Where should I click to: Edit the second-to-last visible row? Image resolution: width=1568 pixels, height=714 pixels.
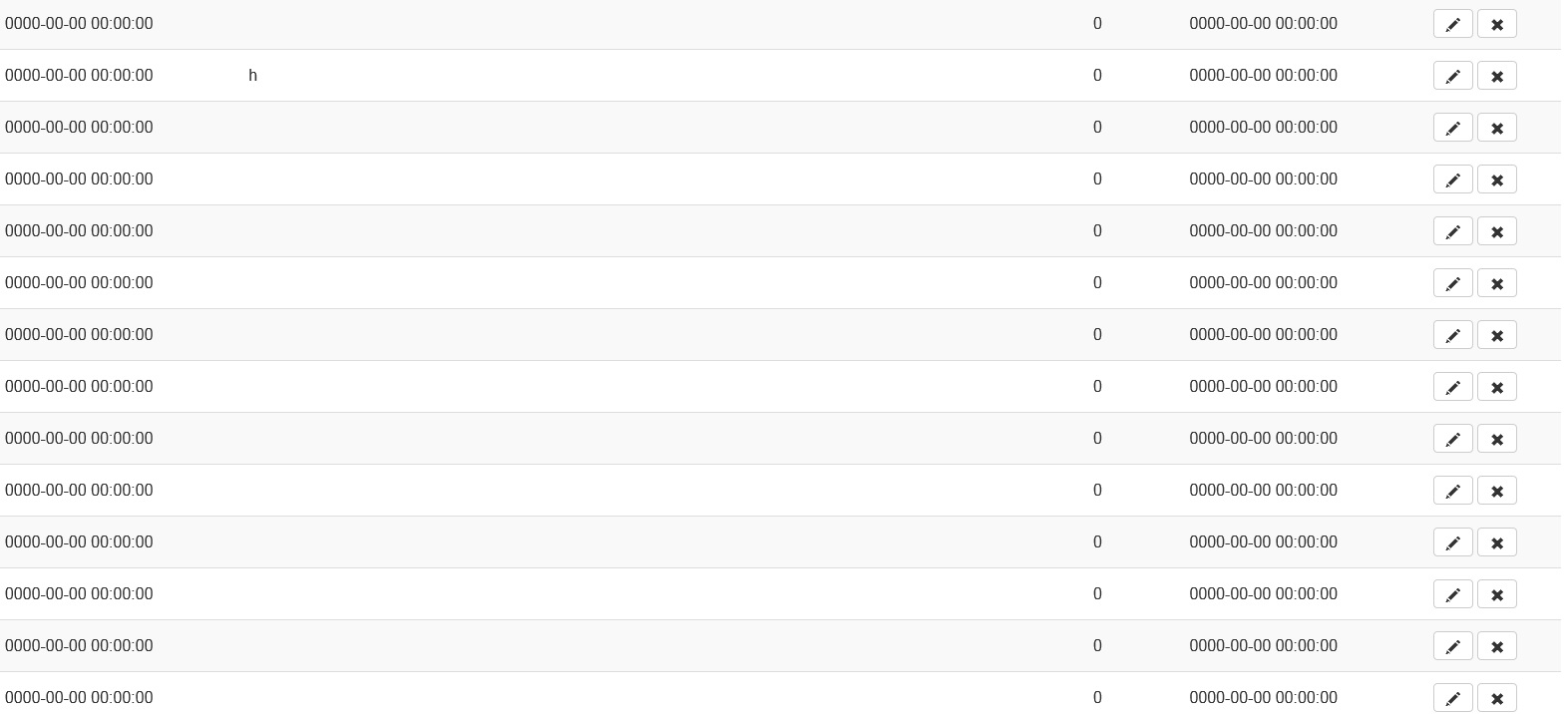coord(1452,646)
